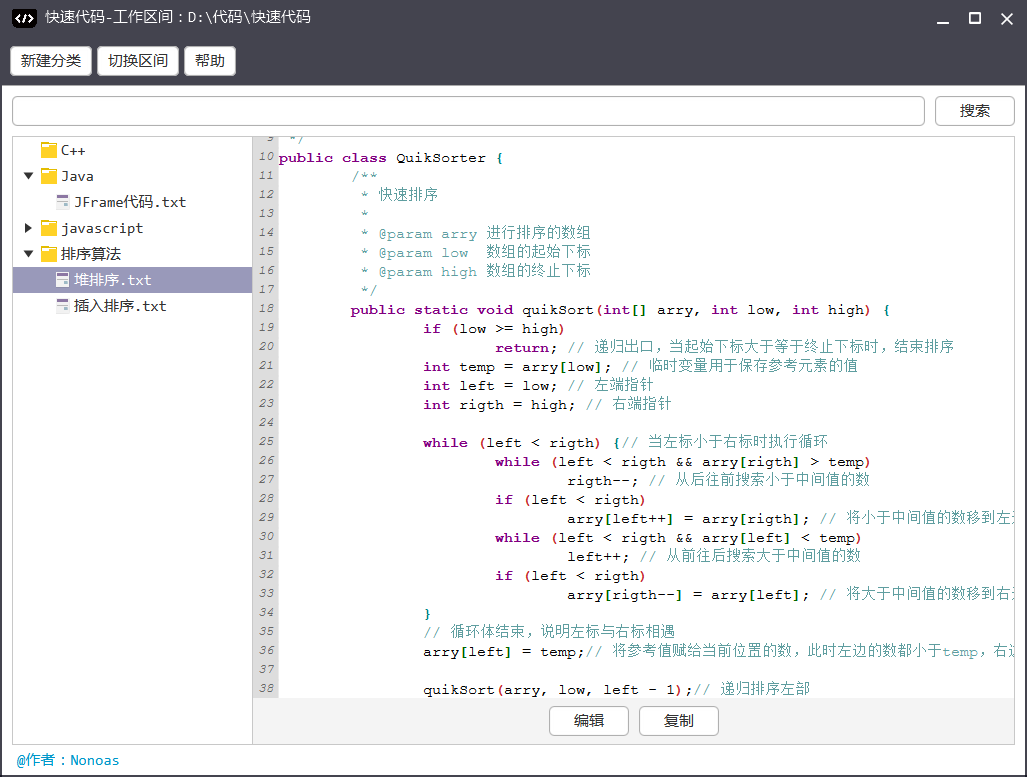Screen dimensions: 1027x777
Task: Click the 排序算法 folder icon
Action: click(48, 254)
